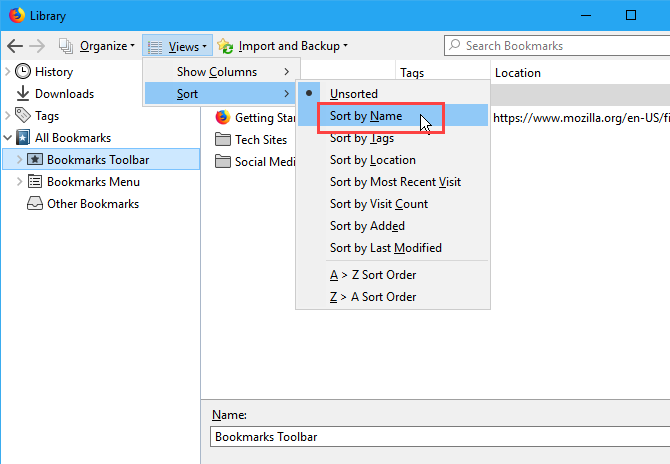This screenshot has height=464, width=670.
Task: Click the History clock icon in sidebar
Action: tap(24, 72)
